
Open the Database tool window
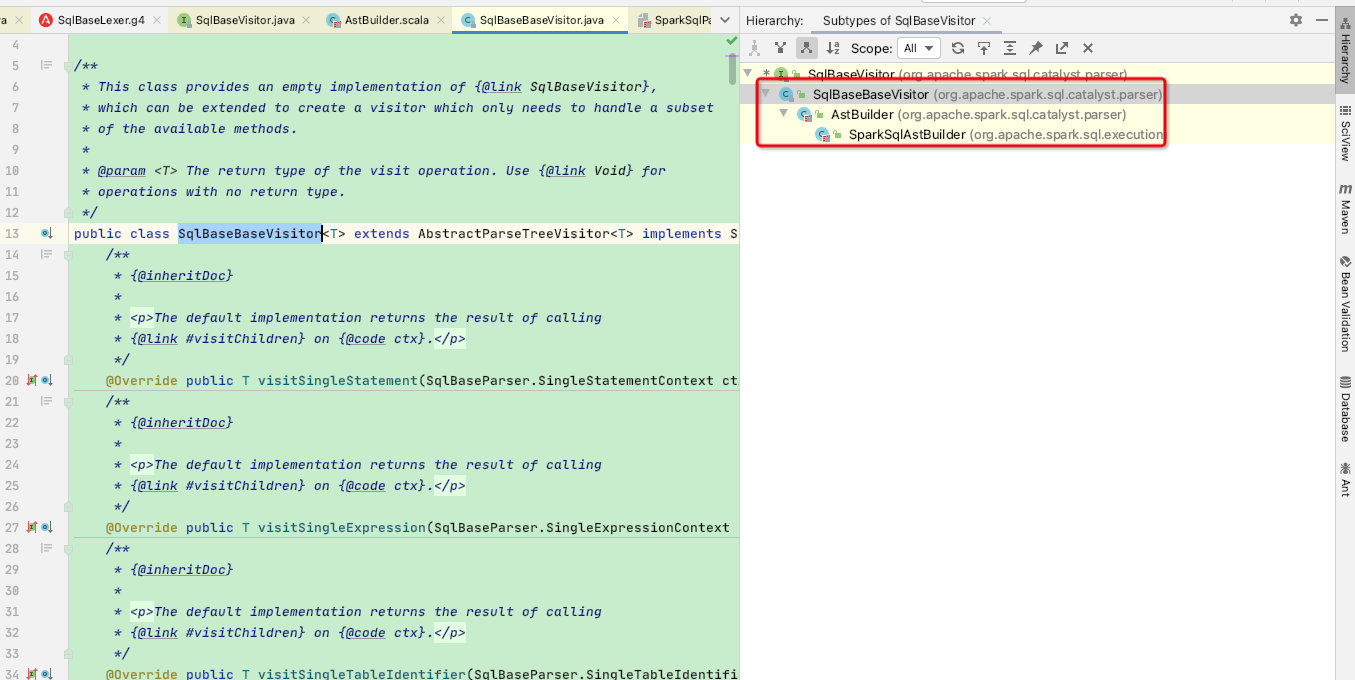coord(1345,409)
